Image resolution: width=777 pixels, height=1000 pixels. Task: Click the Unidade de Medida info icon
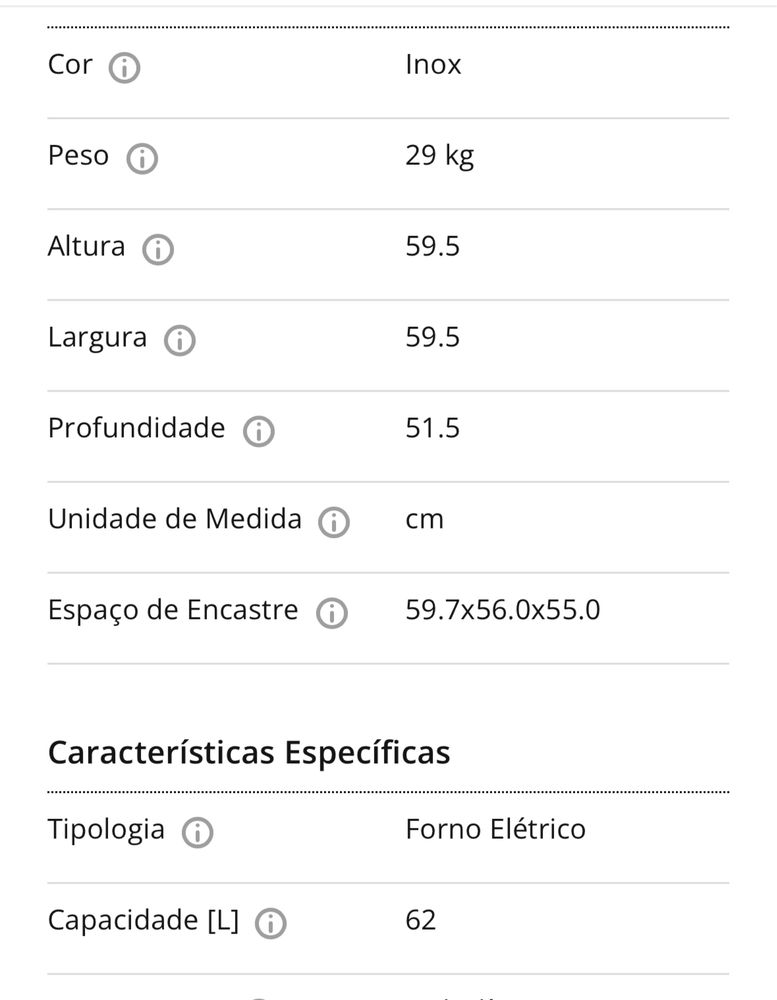pos(334,522)
